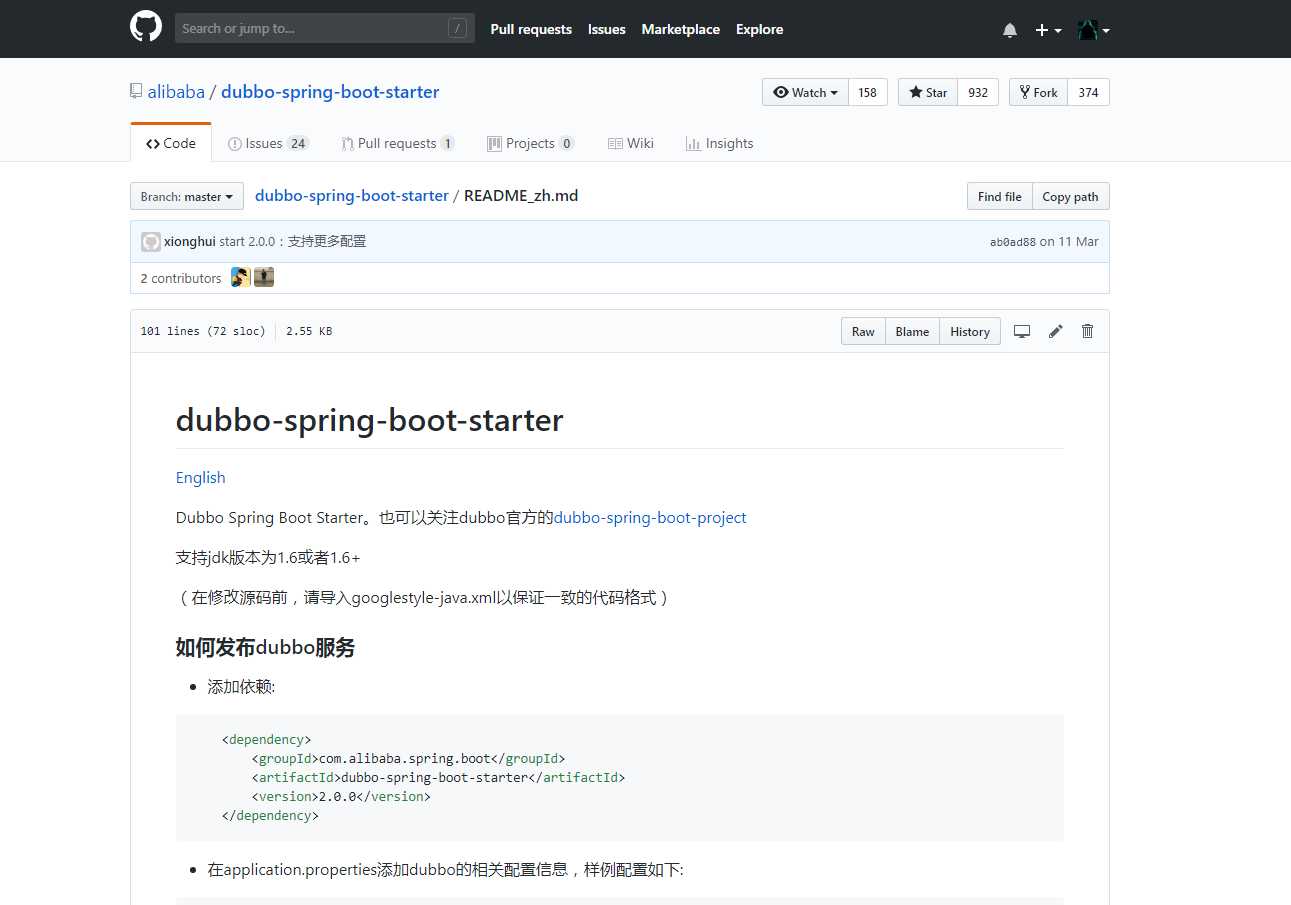Click the 支持jdk版本为1.6或者1.6+ line
This screenshot has height=905, width=1291.
pos(268,557)
